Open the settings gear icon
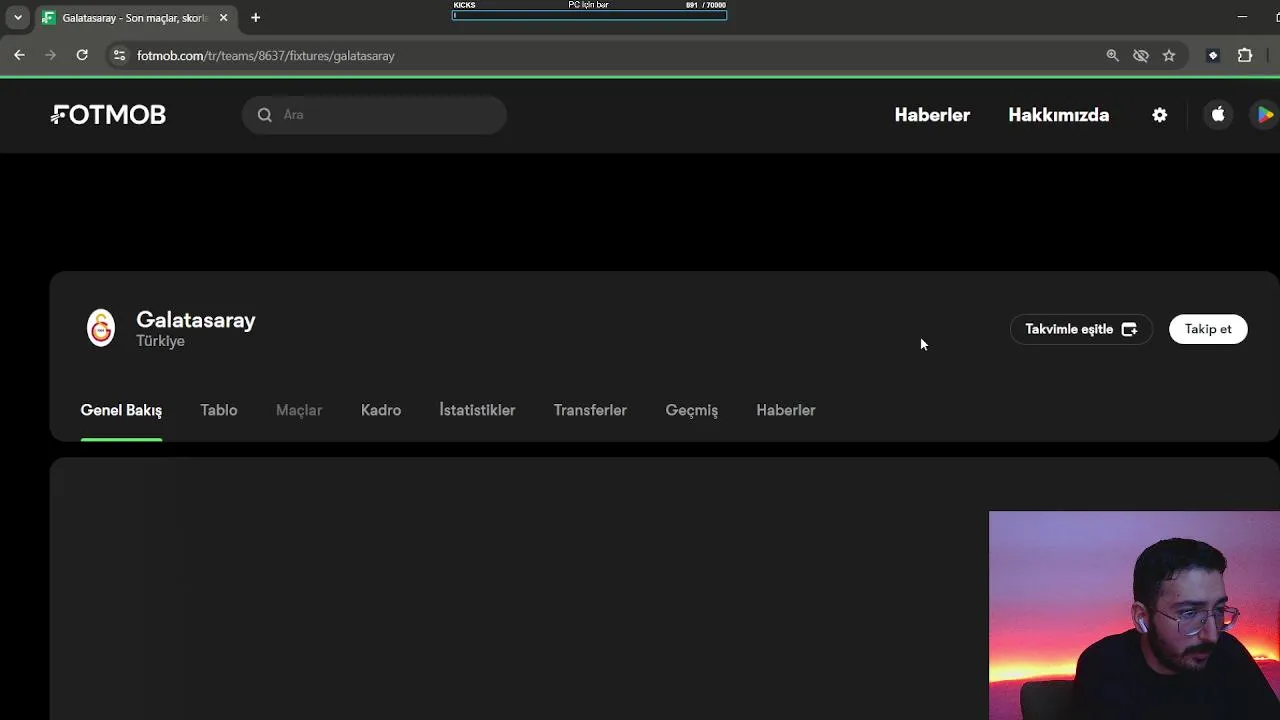The width and height of the screenshot is (1280, 720). 1160,115
